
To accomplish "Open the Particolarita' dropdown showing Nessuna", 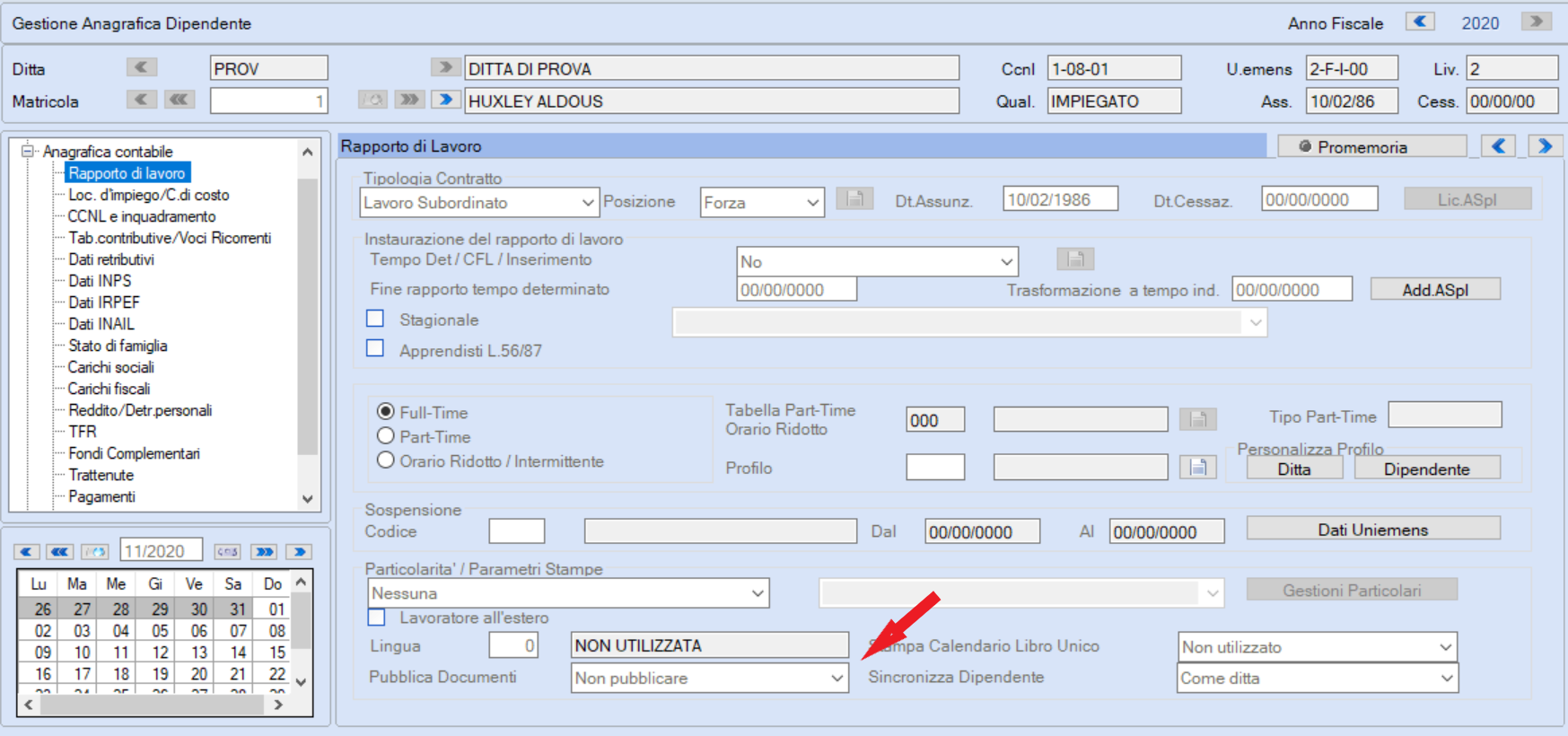I will coord(568,593).
